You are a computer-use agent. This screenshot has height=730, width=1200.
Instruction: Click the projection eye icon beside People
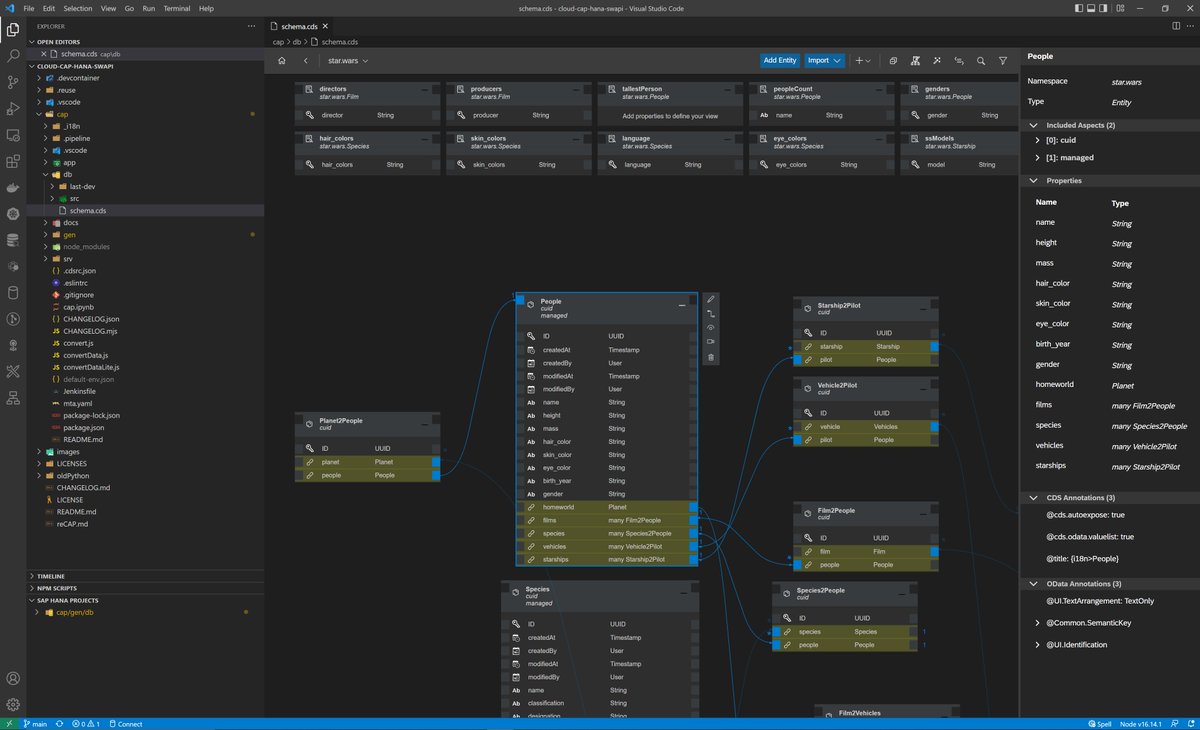[711, 328]
